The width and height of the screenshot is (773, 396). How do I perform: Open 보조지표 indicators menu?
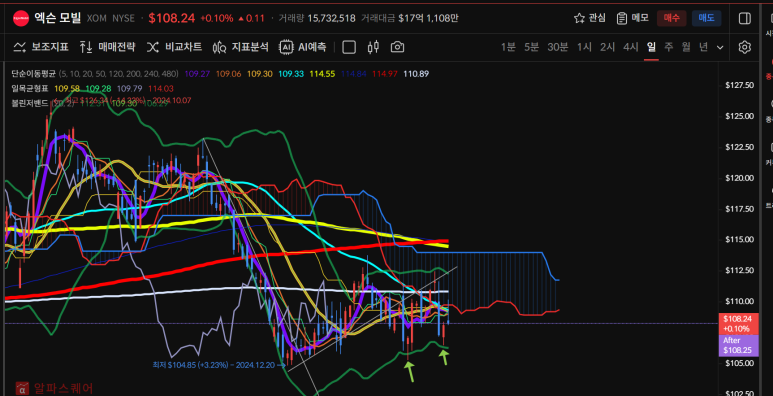click(41, 47)
